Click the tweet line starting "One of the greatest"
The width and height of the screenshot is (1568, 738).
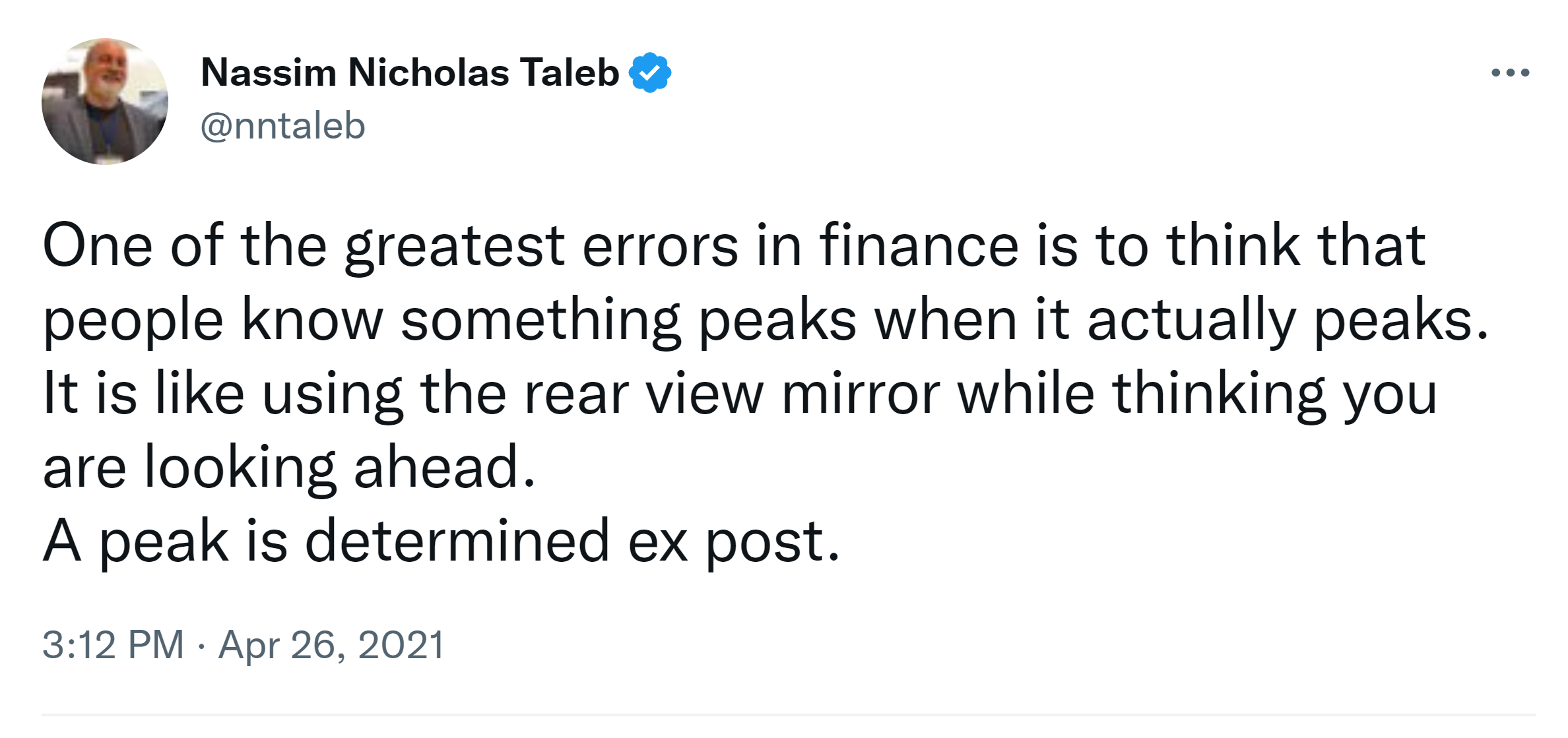tap(734, 246)
